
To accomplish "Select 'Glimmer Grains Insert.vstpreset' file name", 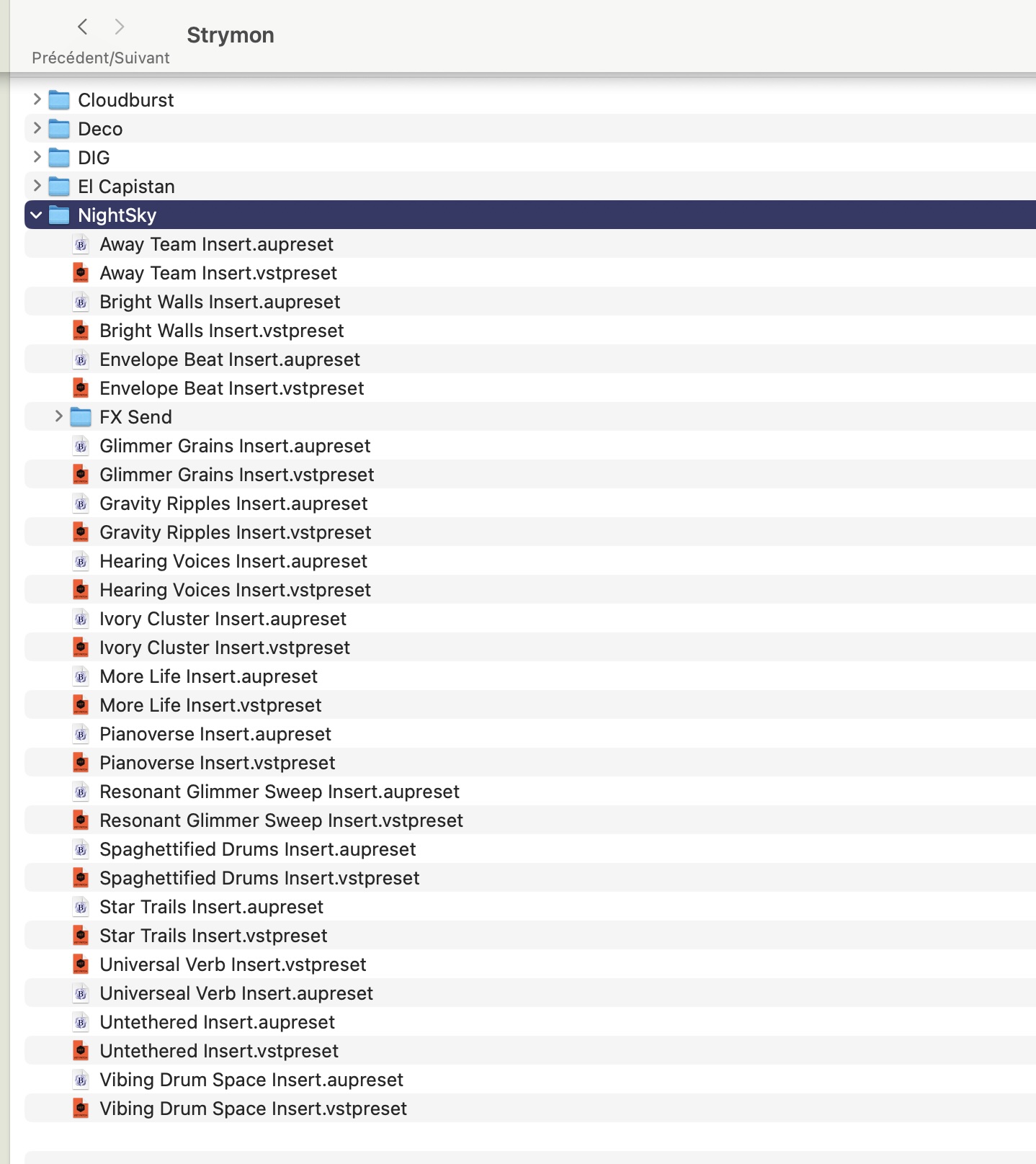I will coord(237,475).
